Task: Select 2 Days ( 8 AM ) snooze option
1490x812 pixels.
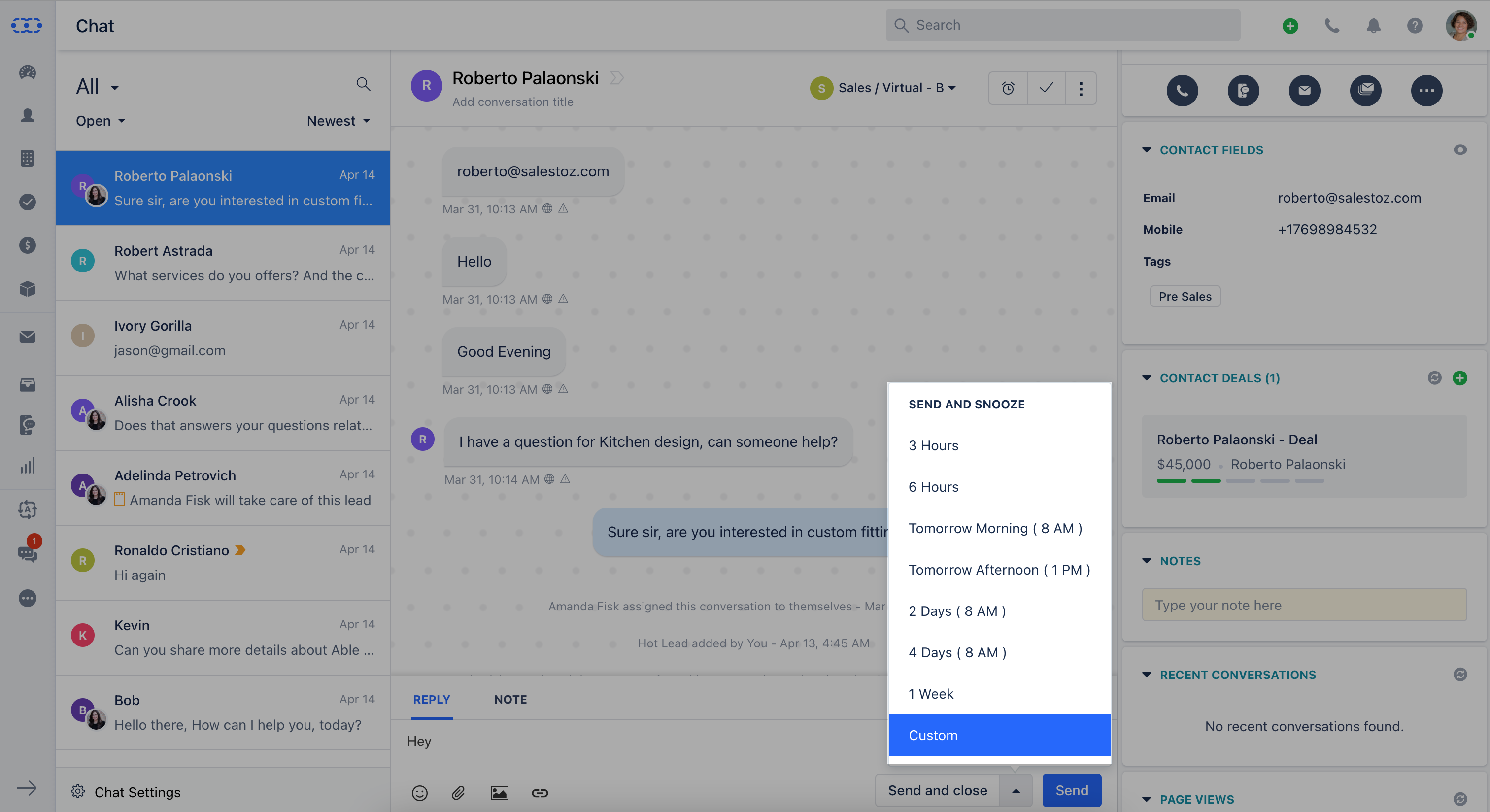Action: tap(1000, 611)
